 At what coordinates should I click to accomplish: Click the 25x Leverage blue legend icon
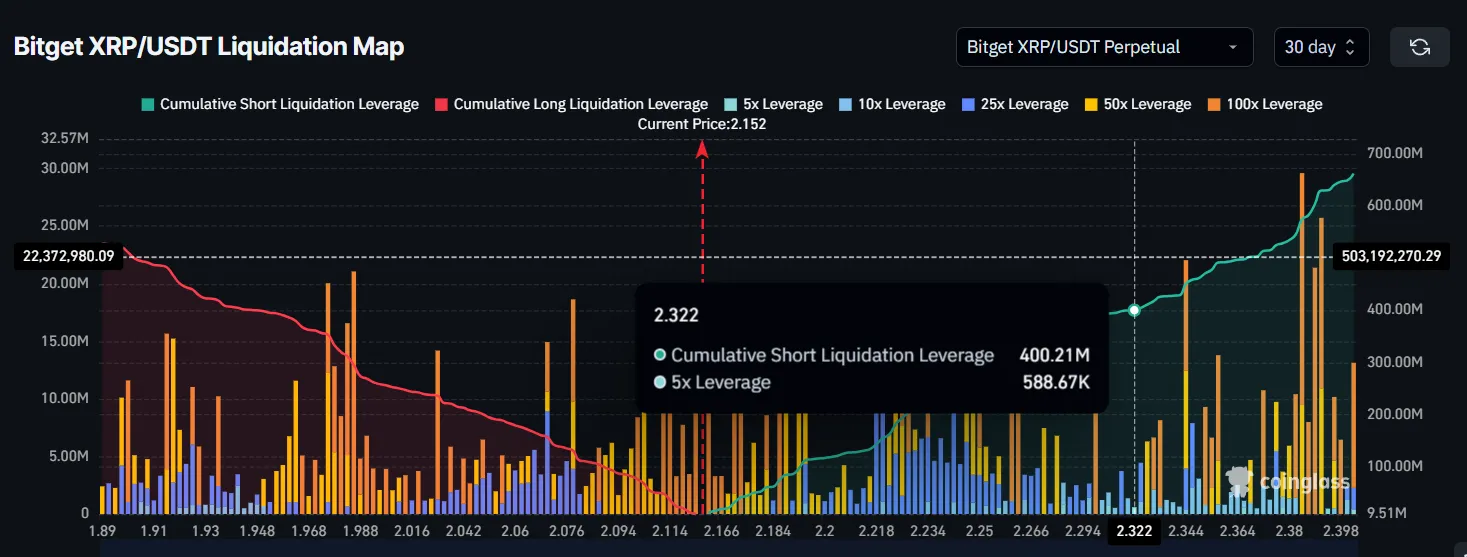pos(966,104)
